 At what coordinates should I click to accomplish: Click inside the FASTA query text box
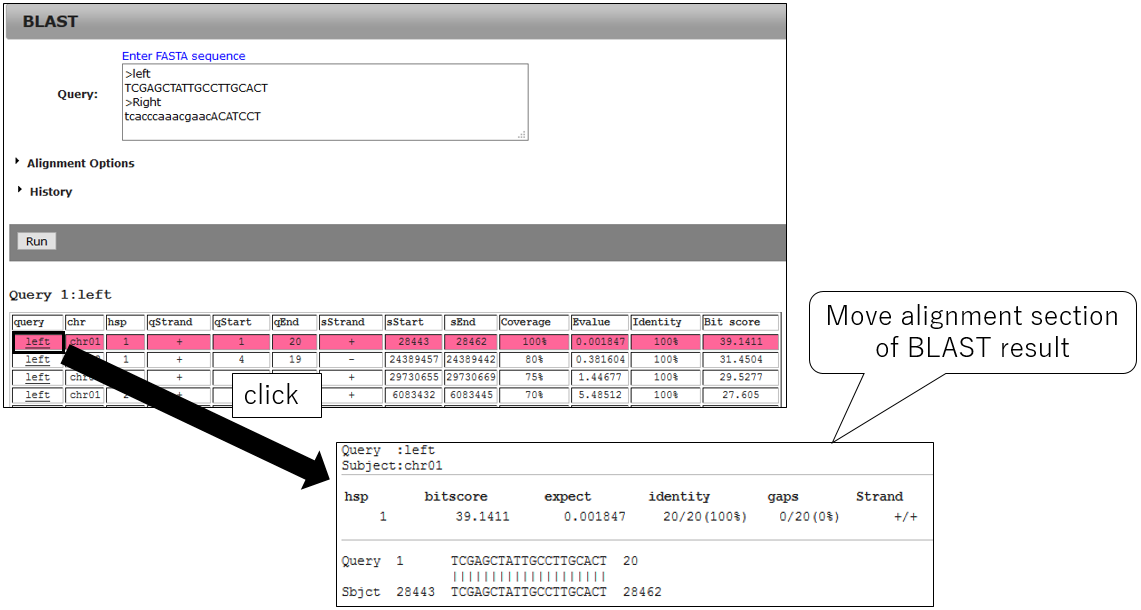click(x=325, y=102)
